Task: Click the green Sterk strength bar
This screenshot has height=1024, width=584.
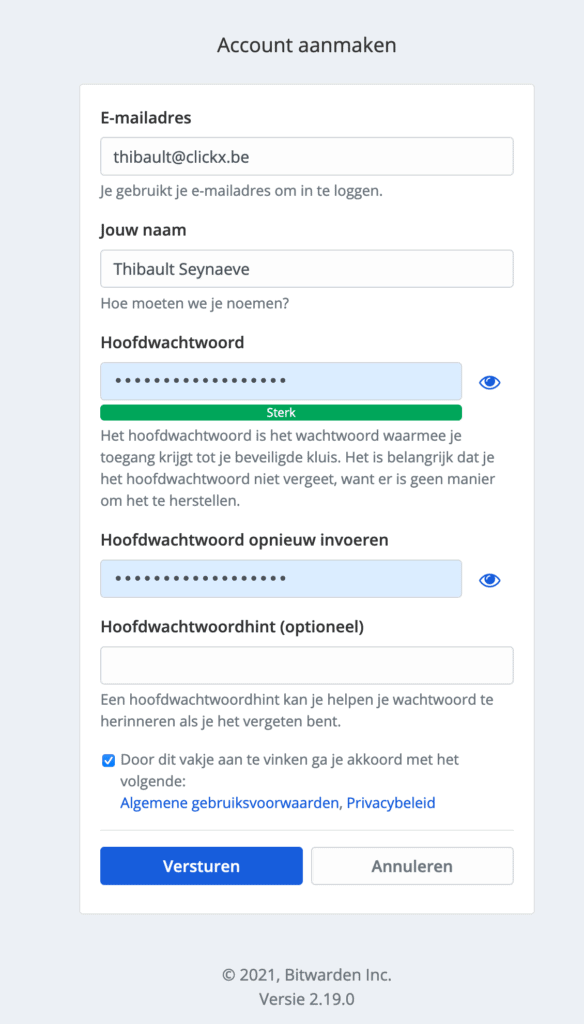Action: [x=281, y=413]
